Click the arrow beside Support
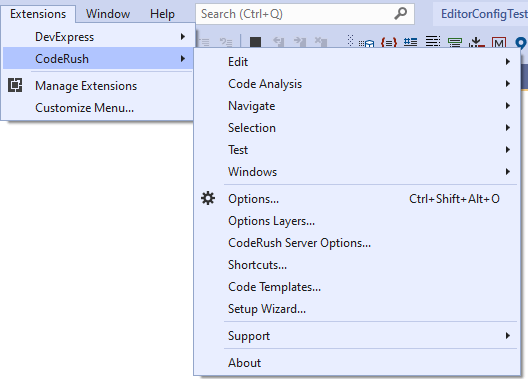Viewport: 528px width, 379px height. (x=508, y=336)
